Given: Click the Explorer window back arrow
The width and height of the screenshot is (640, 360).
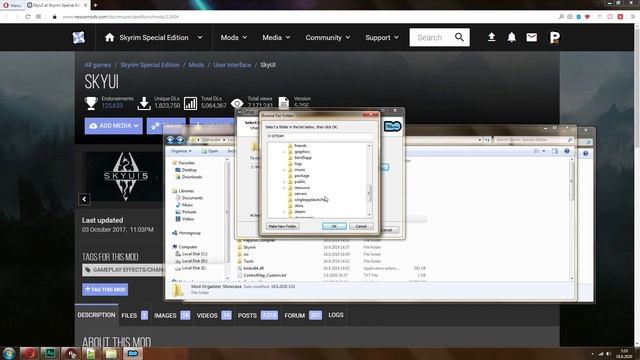Looking at the screenshot, I should [x=171, y=140].
